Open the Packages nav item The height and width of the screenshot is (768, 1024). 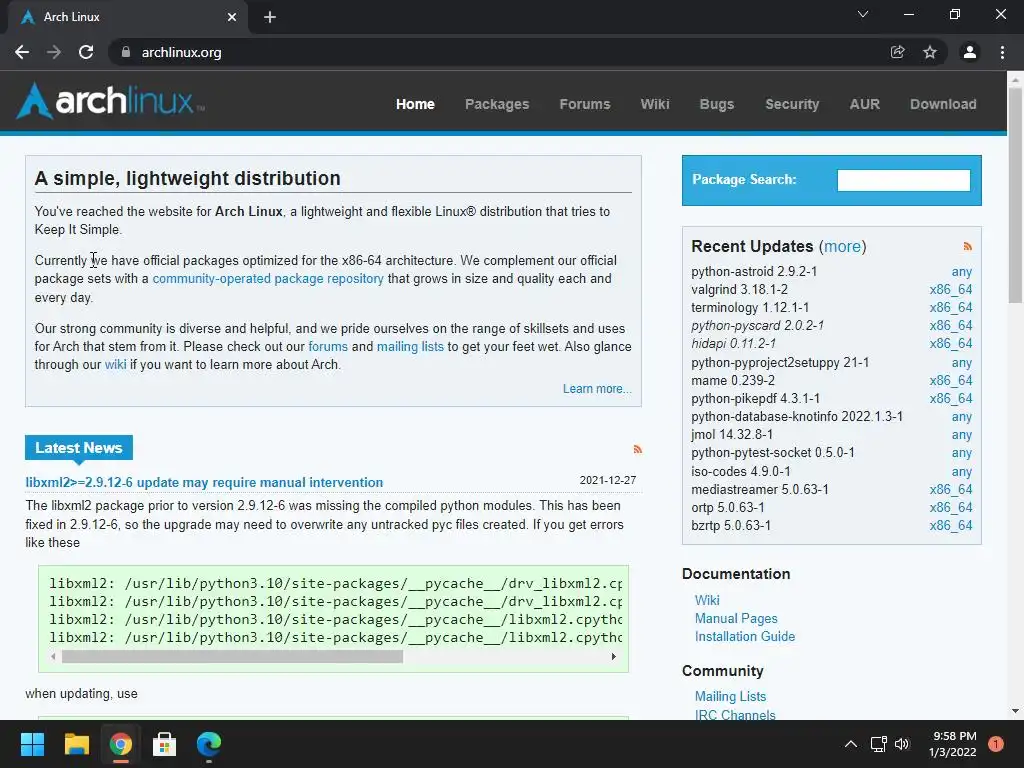497,104
